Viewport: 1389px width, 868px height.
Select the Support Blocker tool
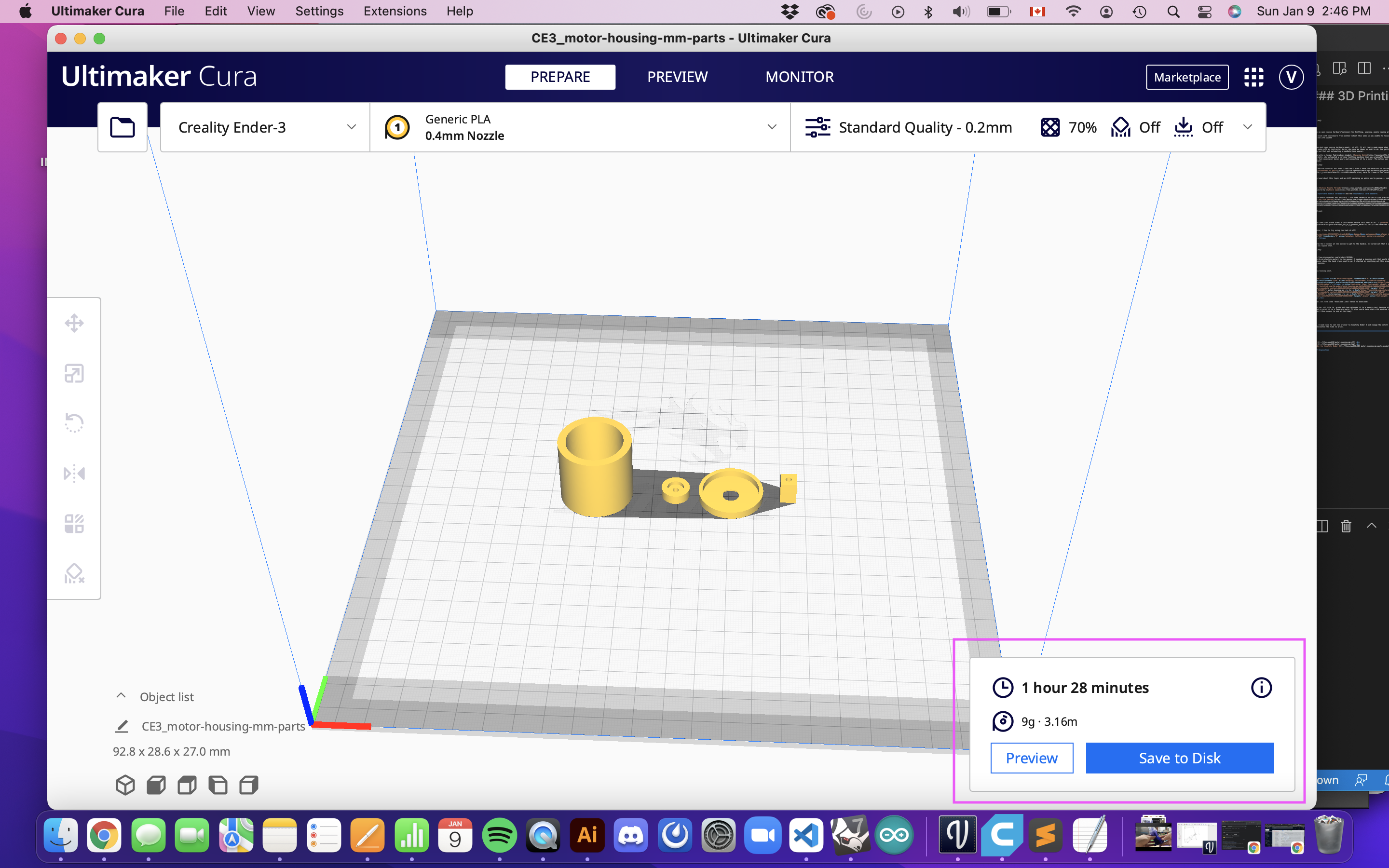[x=74, y=573]
